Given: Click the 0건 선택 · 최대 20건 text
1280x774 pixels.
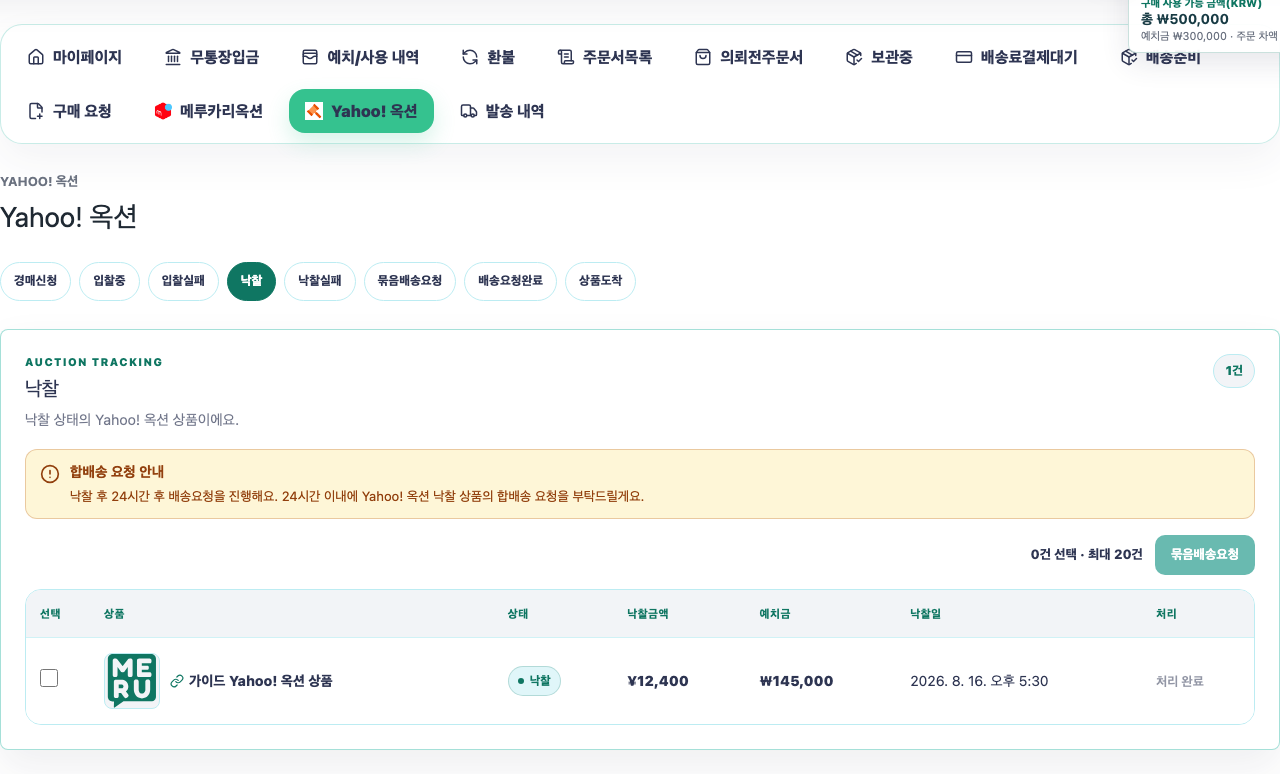Looking at the screenshot, I should [x=1087, y=555].
